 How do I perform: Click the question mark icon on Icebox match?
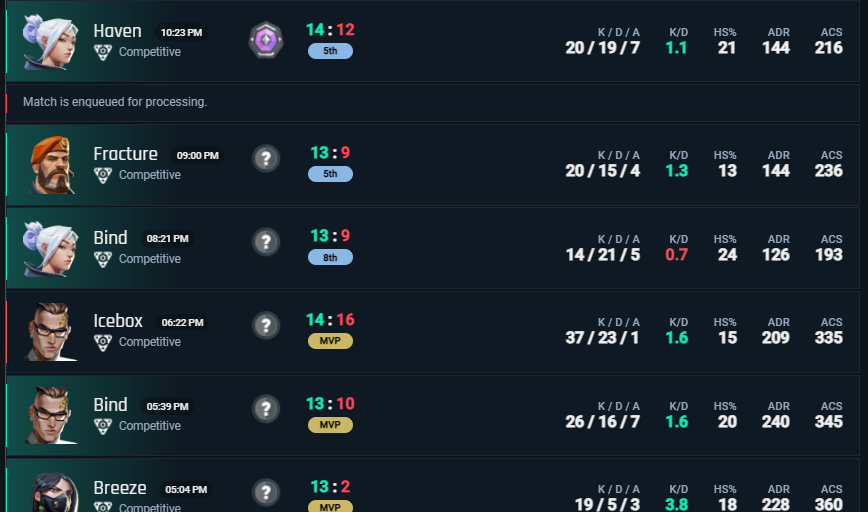click(265, 325)
